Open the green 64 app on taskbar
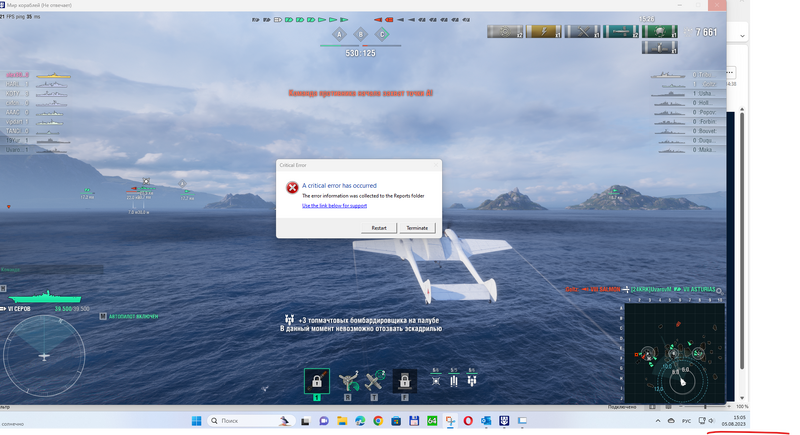Screen dimensions: 800x435 coord(432,421)
